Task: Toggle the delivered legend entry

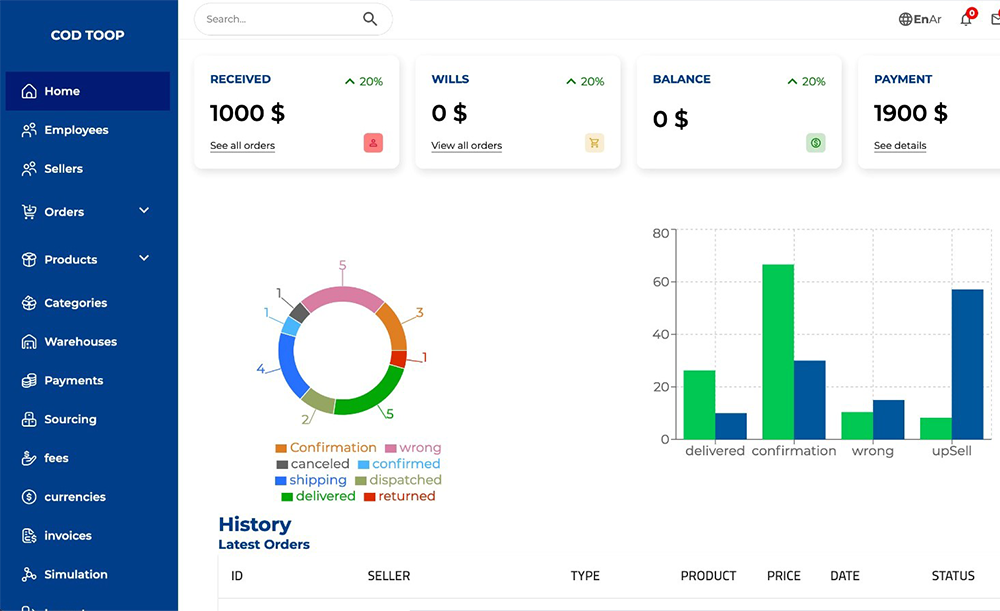Action: (x=318, y=496)
